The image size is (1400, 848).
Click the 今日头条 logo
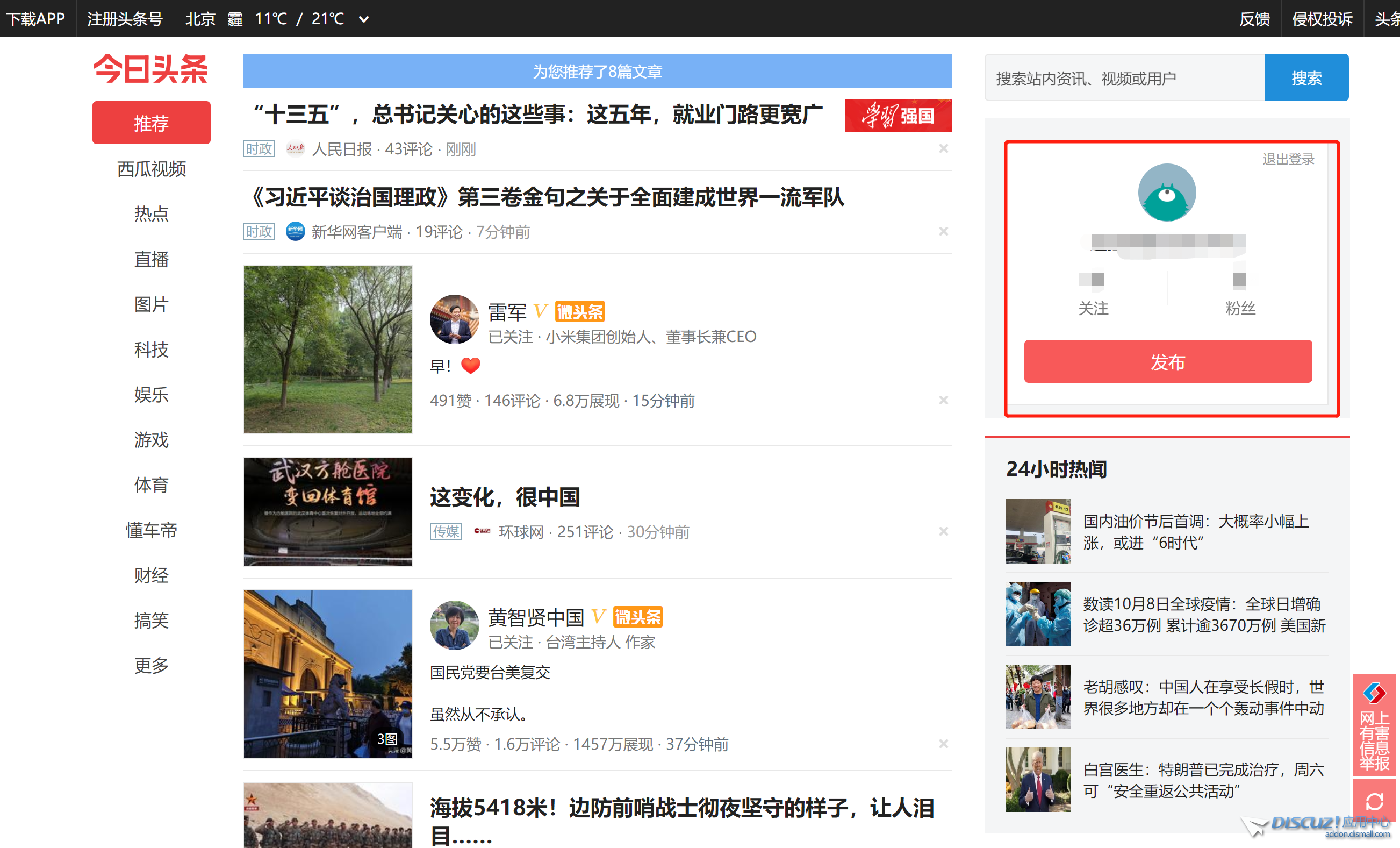pyautogui.click(x=150, y=69)
